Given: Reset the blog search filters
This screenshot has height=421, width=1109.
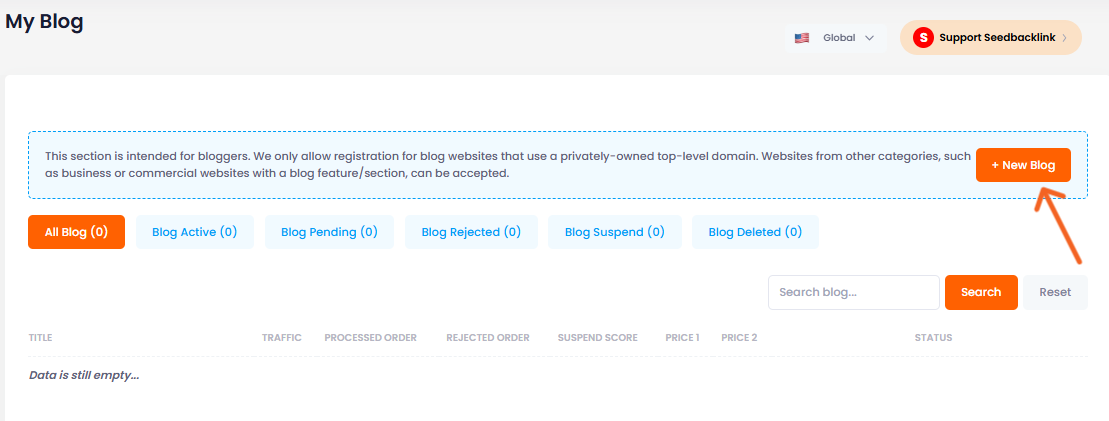Looking at the screenshot, I should click(1055, 292).
